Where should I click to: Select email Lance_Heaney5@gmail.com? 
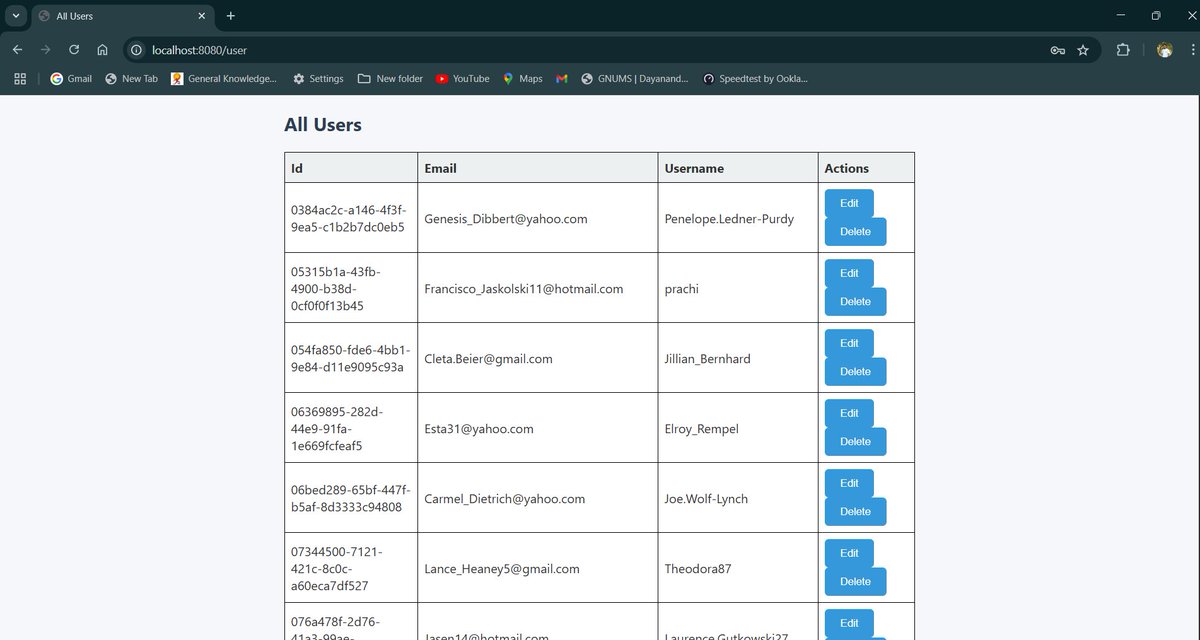click(502, 569)
